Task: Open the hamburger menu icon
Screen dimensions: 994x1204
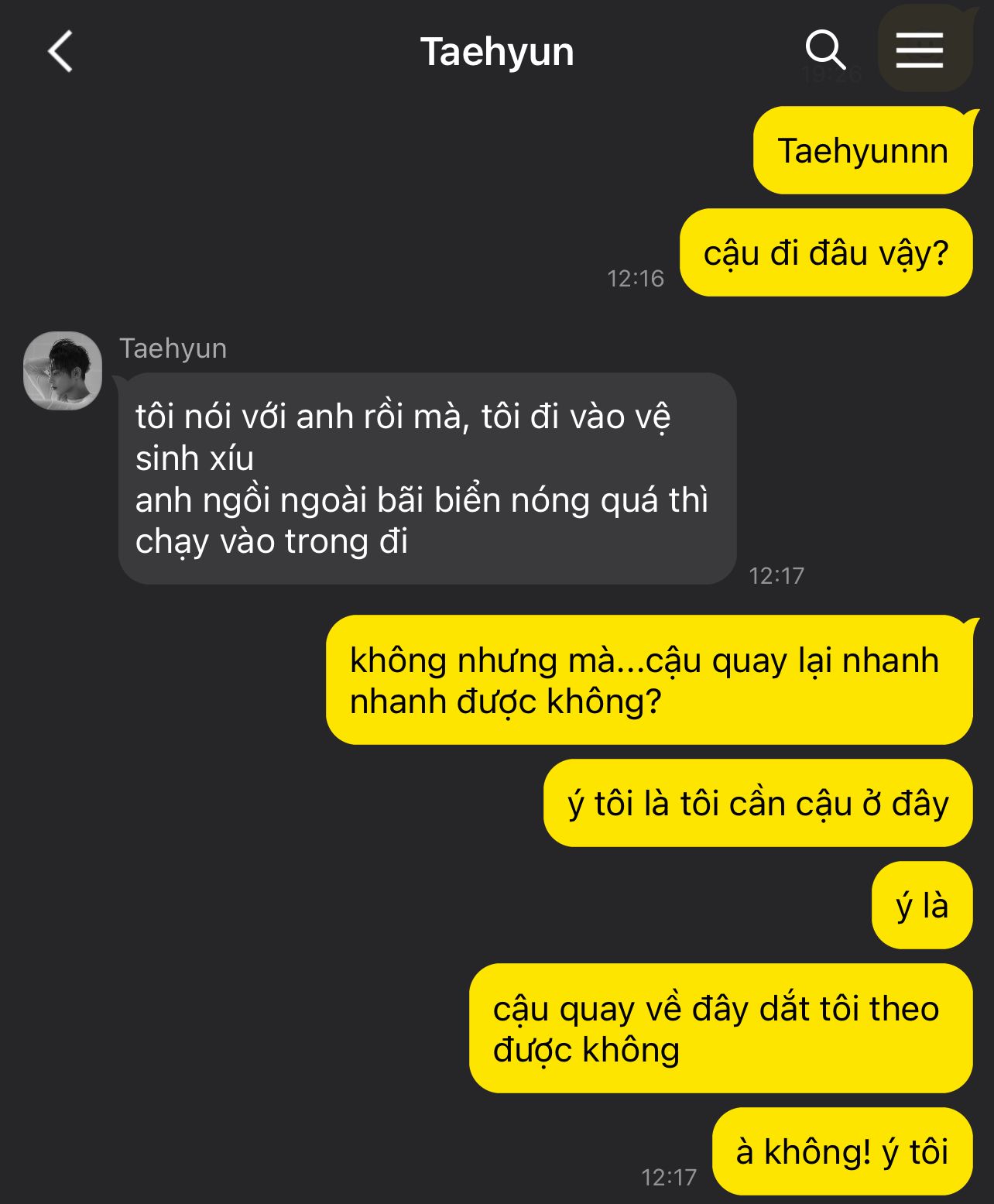Action: [920, 51]
